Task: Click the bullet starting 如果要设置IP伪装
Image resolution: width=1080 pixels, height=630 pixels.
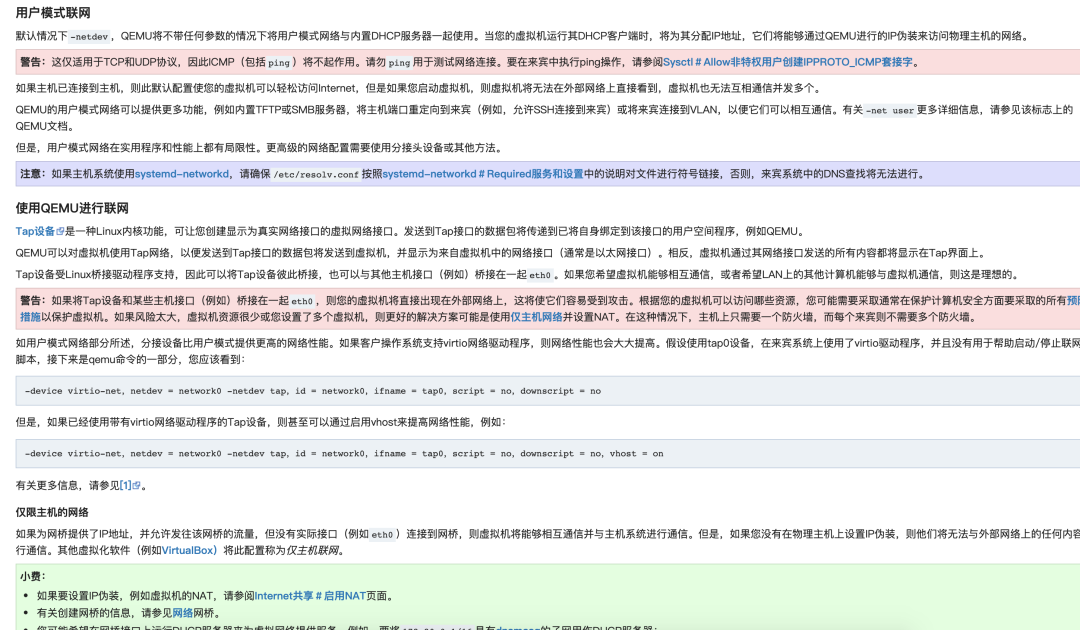Action: click(216, 596)
